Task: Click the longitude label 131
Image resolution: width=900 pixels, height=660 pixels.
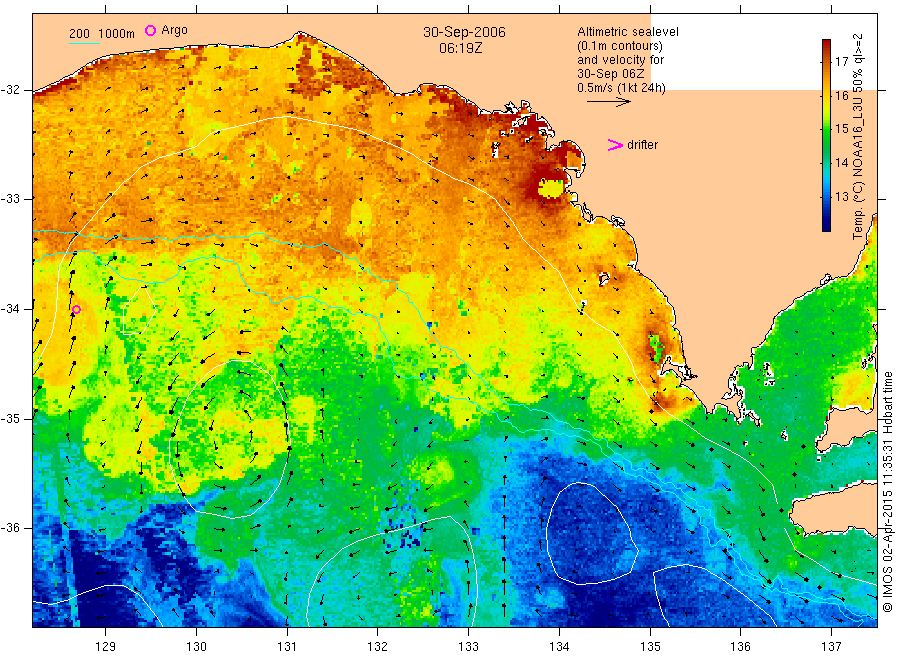Action: pos(287,647)
